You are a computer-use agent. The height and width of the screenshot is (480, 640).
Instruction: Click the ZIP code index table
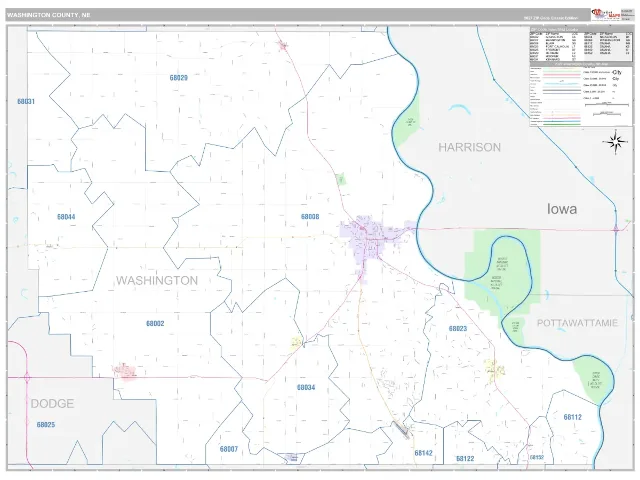pyautogui.click(x=581, y=44)
